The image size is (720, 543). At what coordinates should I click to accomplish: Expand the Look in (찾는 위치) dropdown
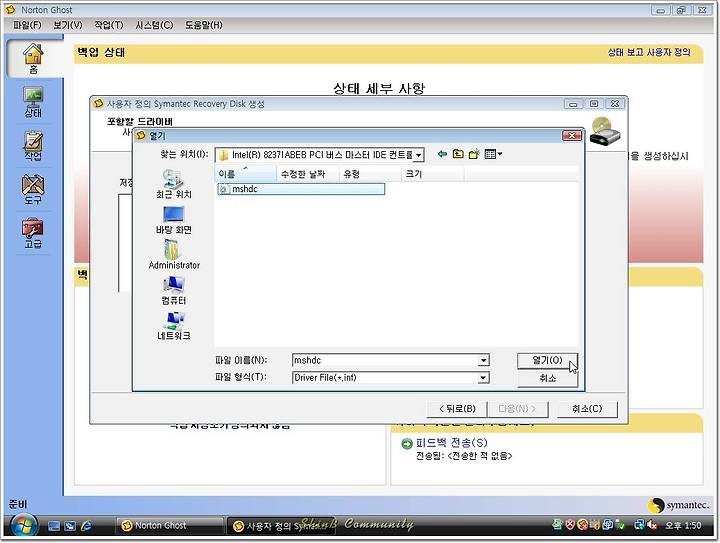pos(418,155)
